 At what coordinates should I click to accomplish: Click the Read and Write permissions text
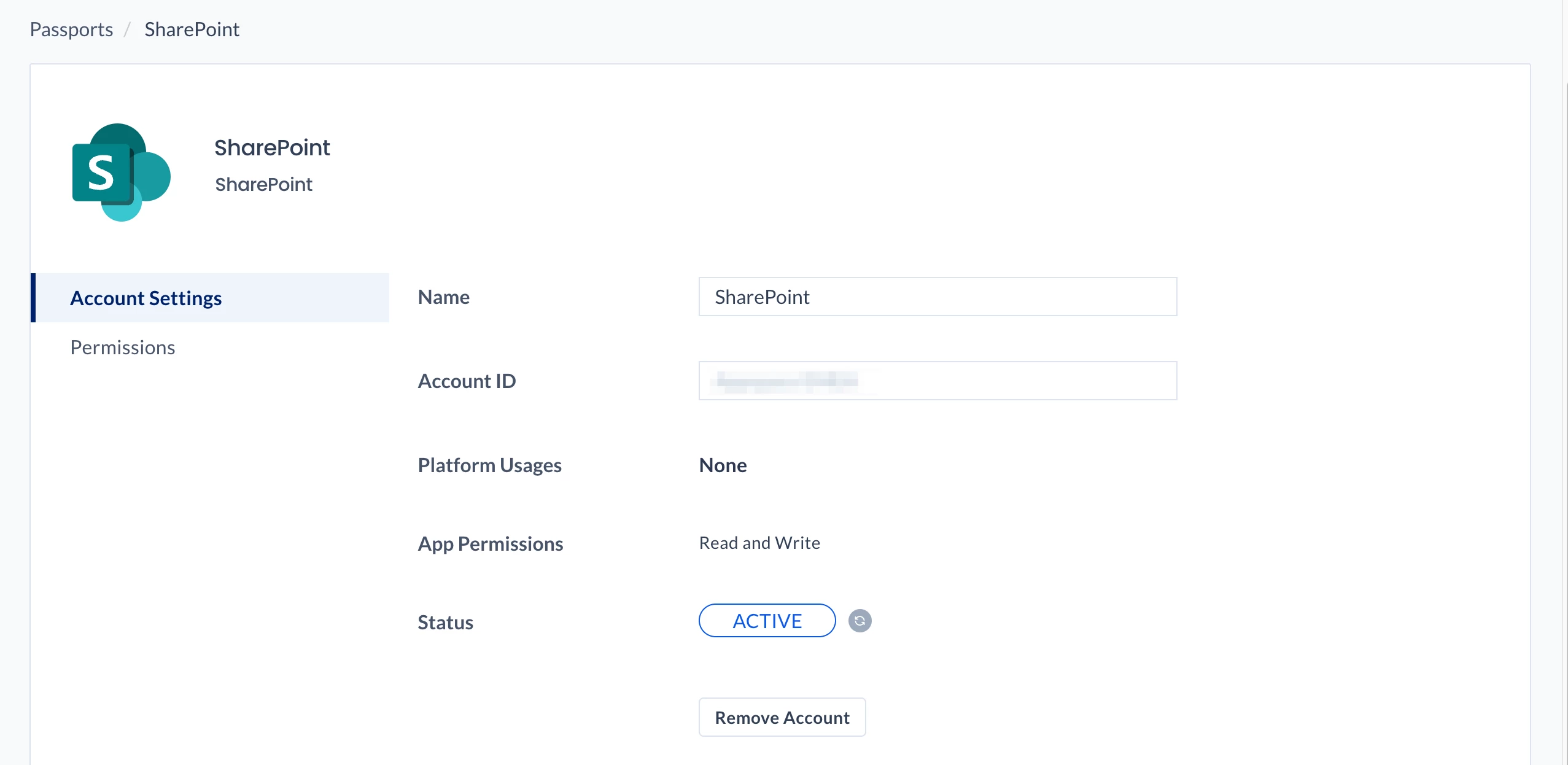[759, 543]
